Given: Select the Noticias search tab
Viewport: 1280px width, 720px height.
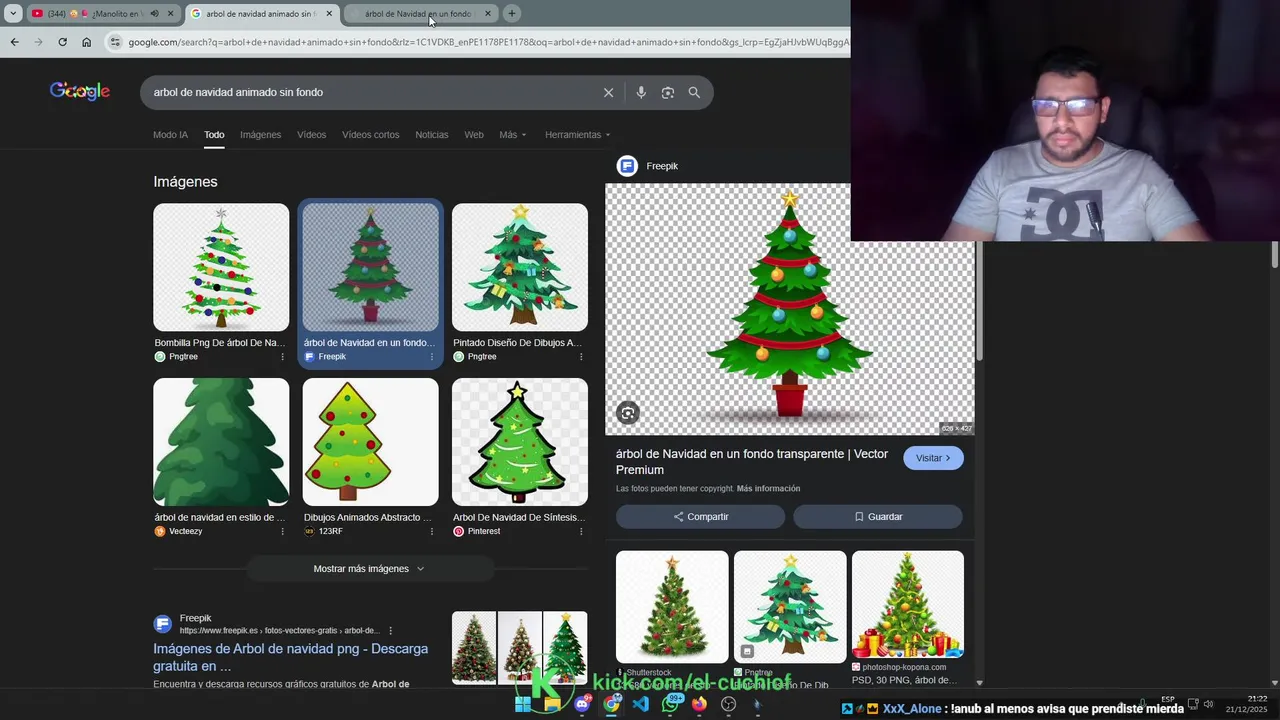Looking at the screenshot, I should pyautogui.click(x=432, y=135).
